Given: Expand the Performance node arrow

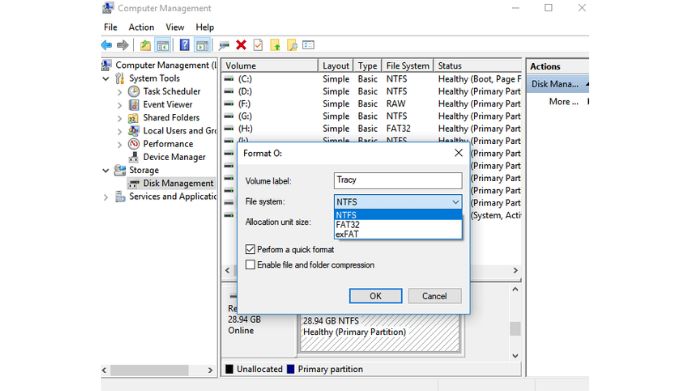Looking at the screenshot, I should click(119, 145).
